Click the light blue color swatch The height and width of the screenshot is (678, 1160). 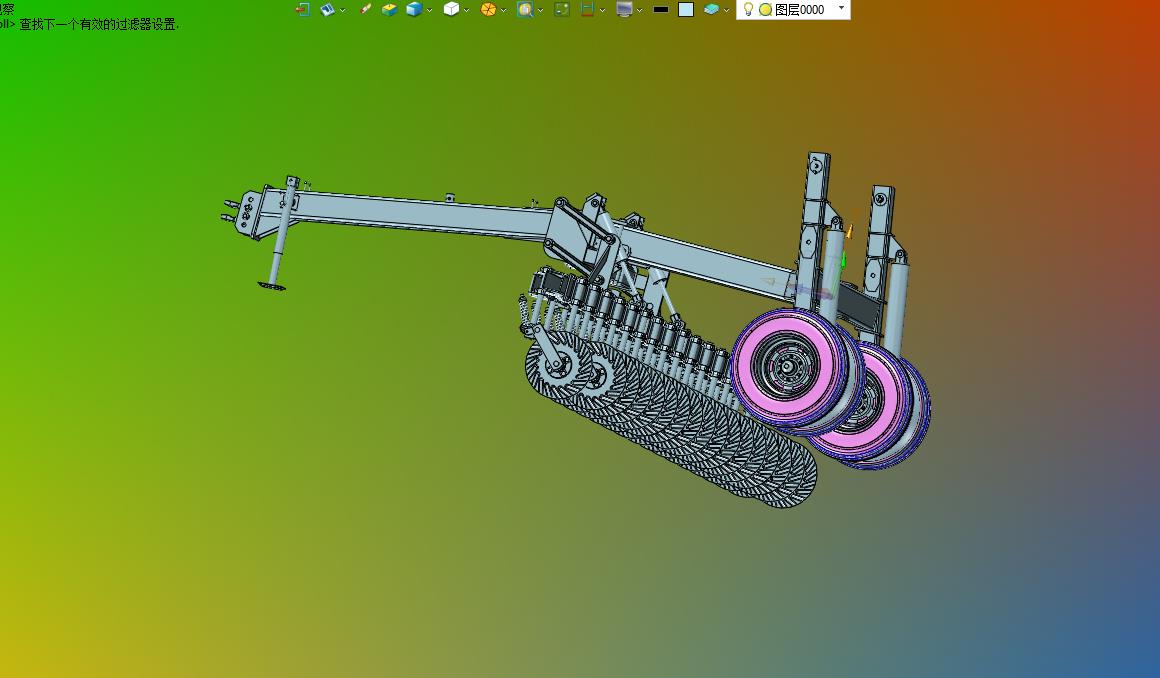pyautogui.click(x=686, y=10)
